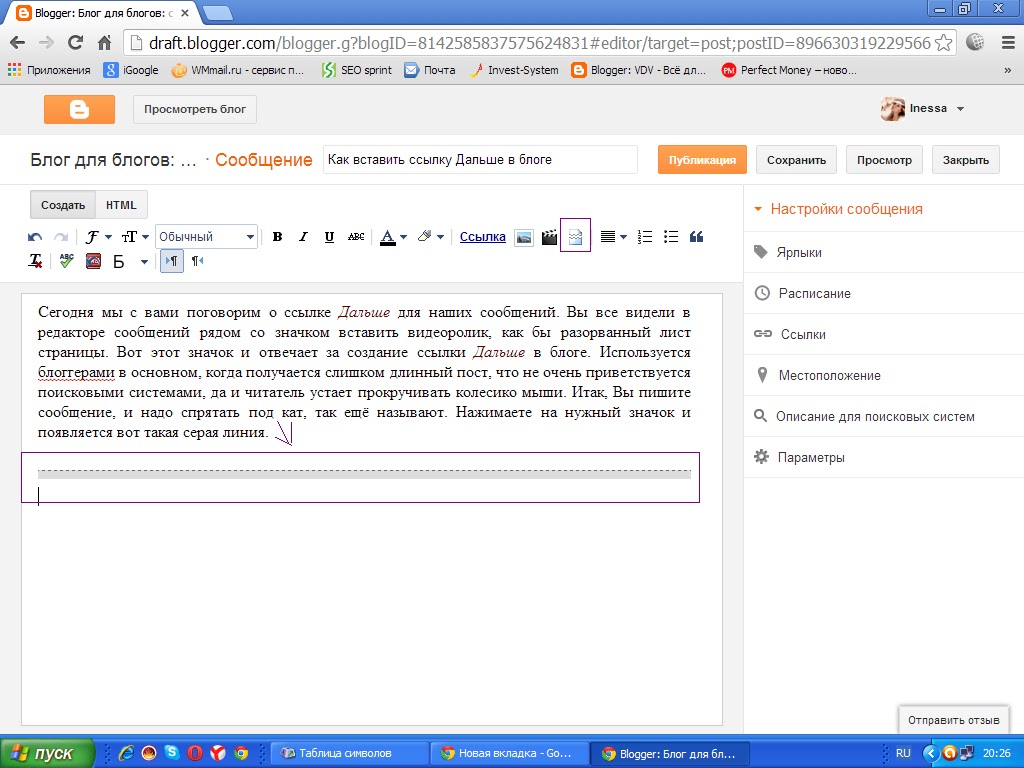Set left-to-right text direction
1024x768 pixels.
click(x=171, y=261)
